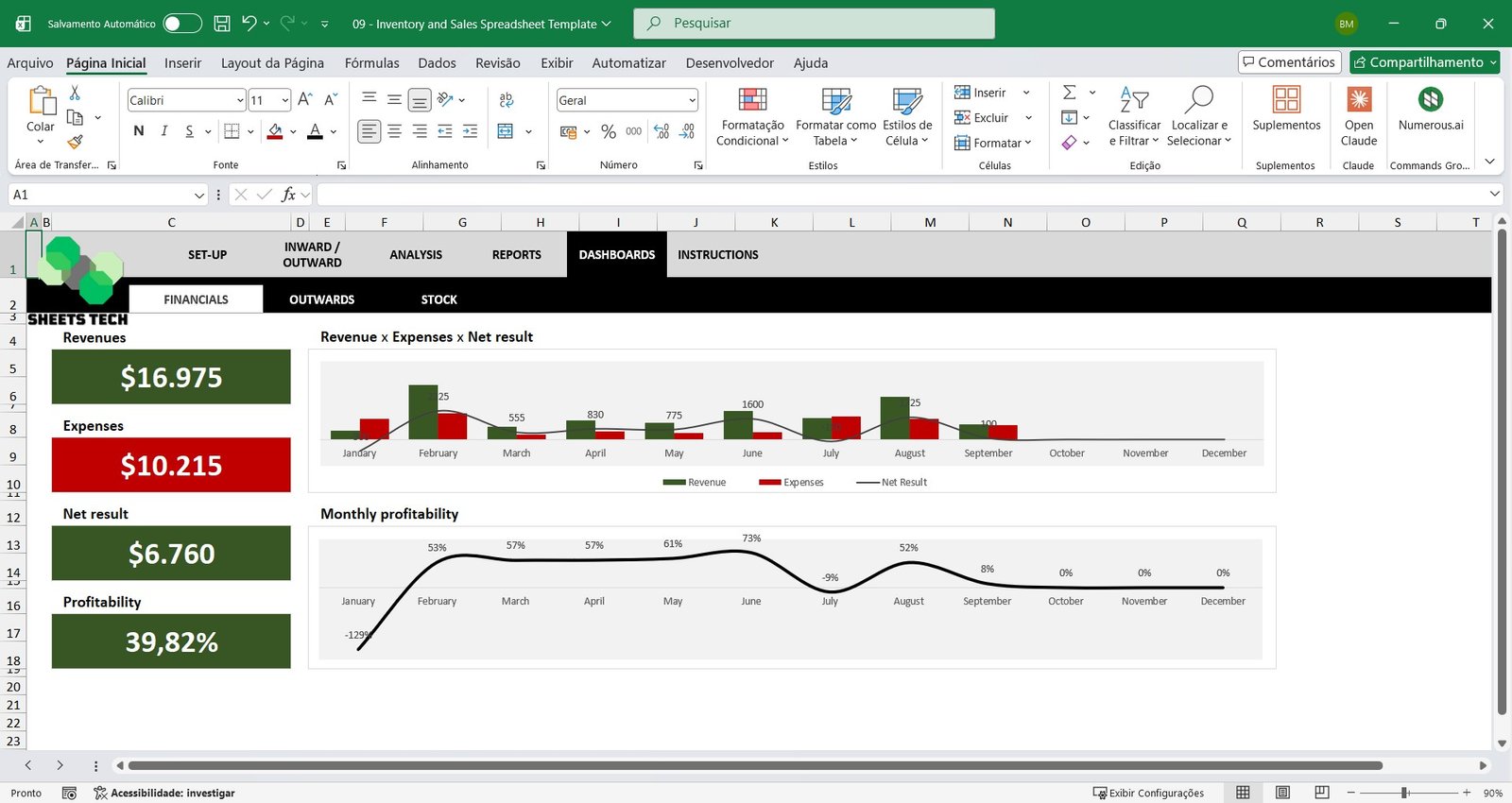Go to the SET-UP navigation button
This screenshot has width=1512, height=803.
tap(208, 255)
